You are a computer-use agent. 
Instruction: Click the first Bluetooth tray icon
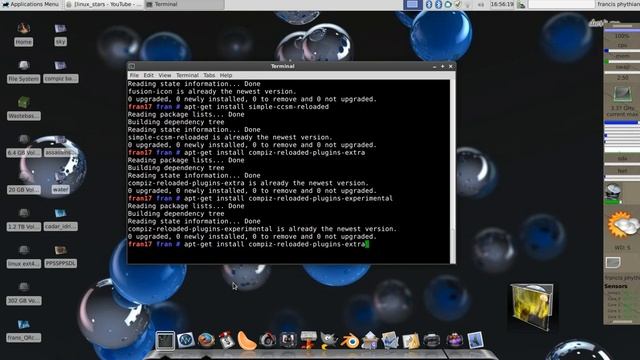coord(429,4)
